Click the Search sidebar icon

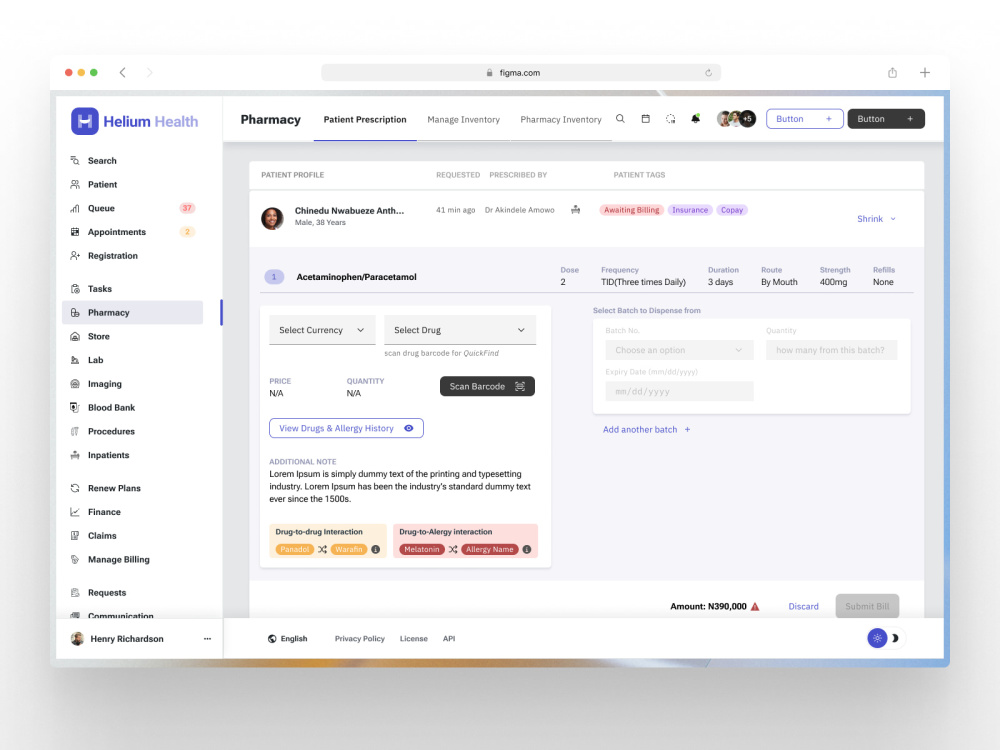75,161
